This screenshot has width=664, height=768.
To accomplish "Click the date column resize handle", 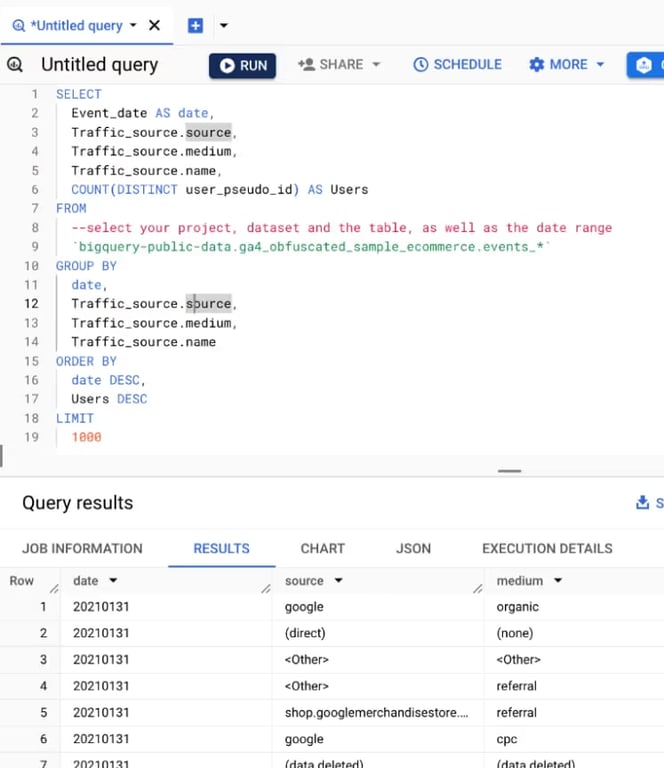I will (266, 588).
